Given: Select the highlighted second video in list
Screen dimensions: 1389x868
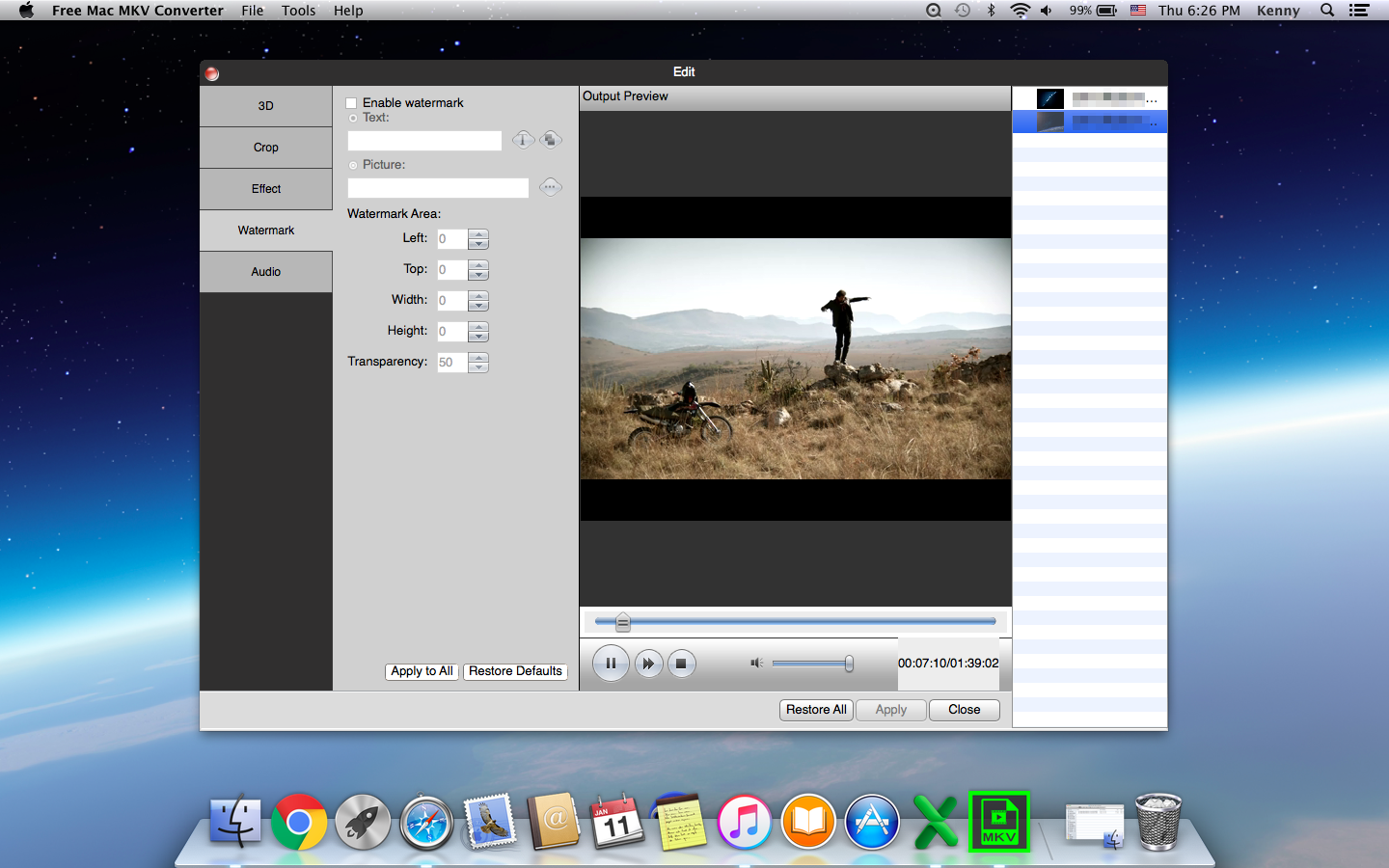Looking at the screenshot, I should [1090, 122].
